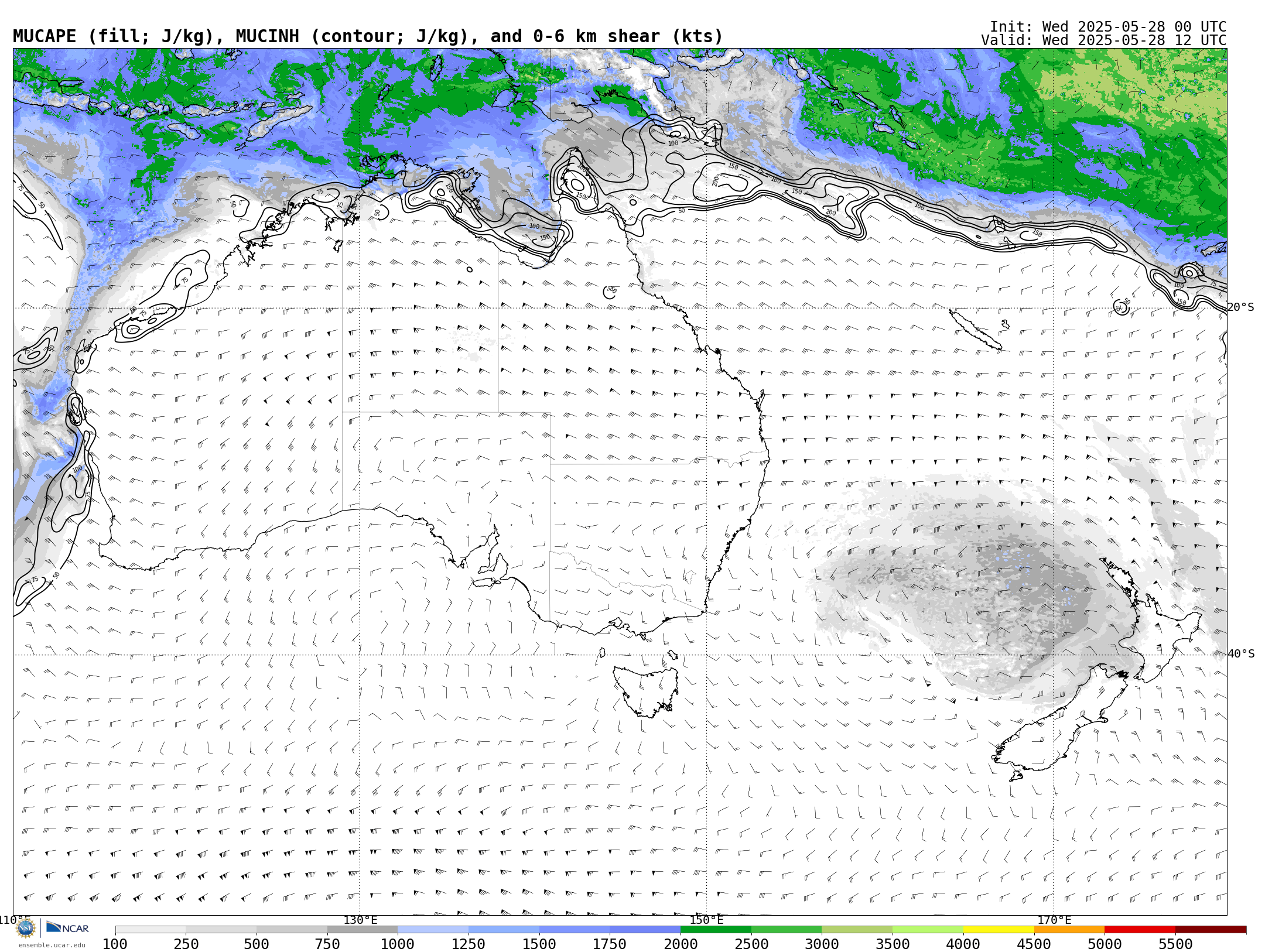Choose the olive green 3000–3500 colorbar segment
The height and width of the screenshot is (952, 1265).
tap(857, 930)
